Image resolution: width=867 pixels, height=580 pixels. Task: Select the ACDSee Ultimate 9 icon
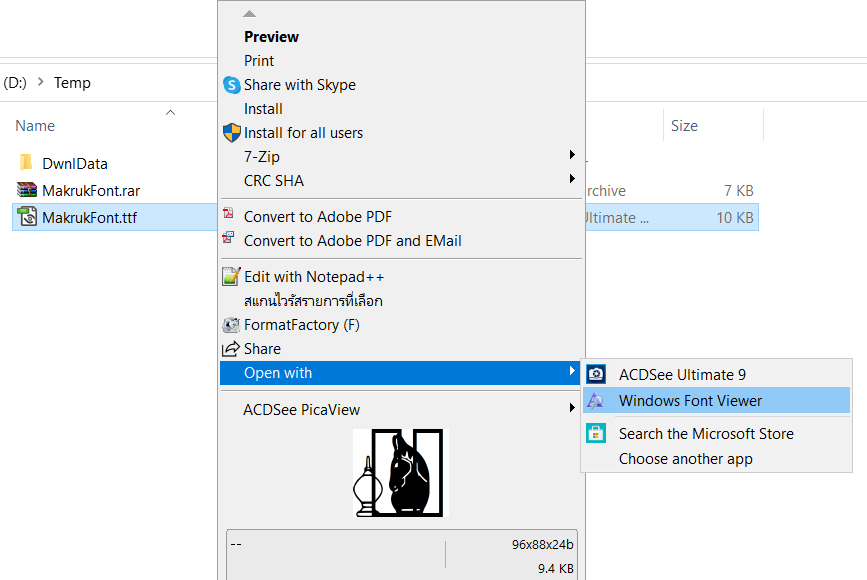coord(598,374)
